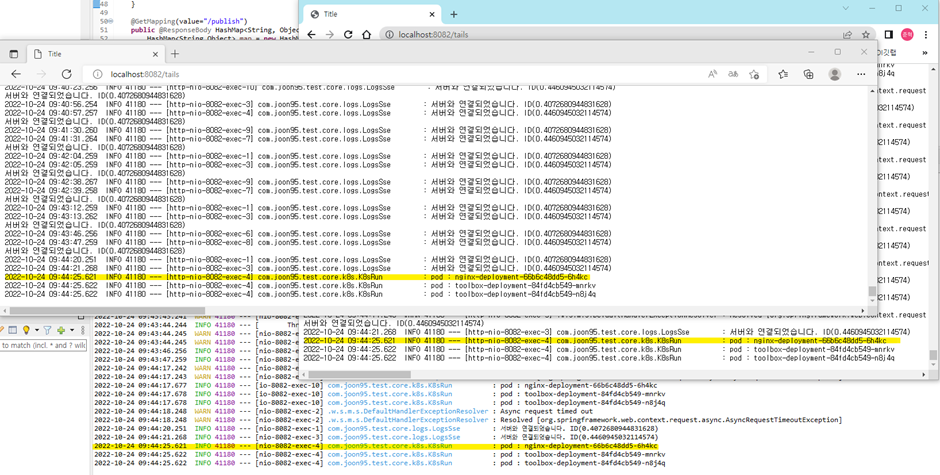Add this page to Edge favorites

pos(754,74)
